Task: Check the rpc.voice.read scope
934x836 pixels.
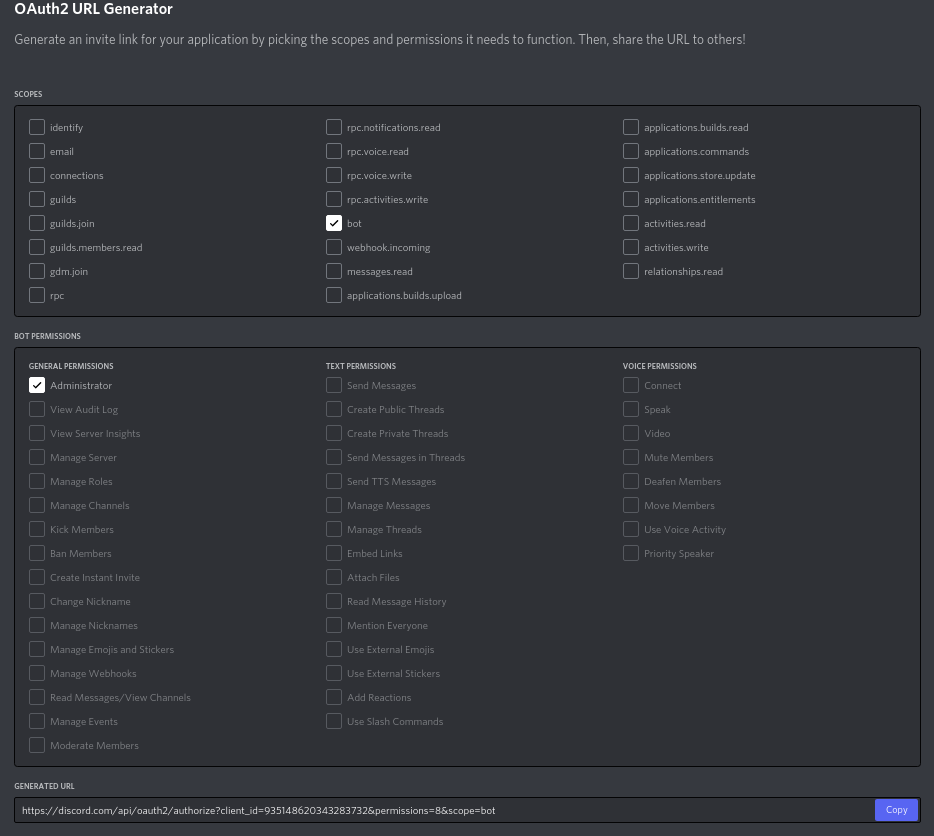Action: tap(334, 151)
